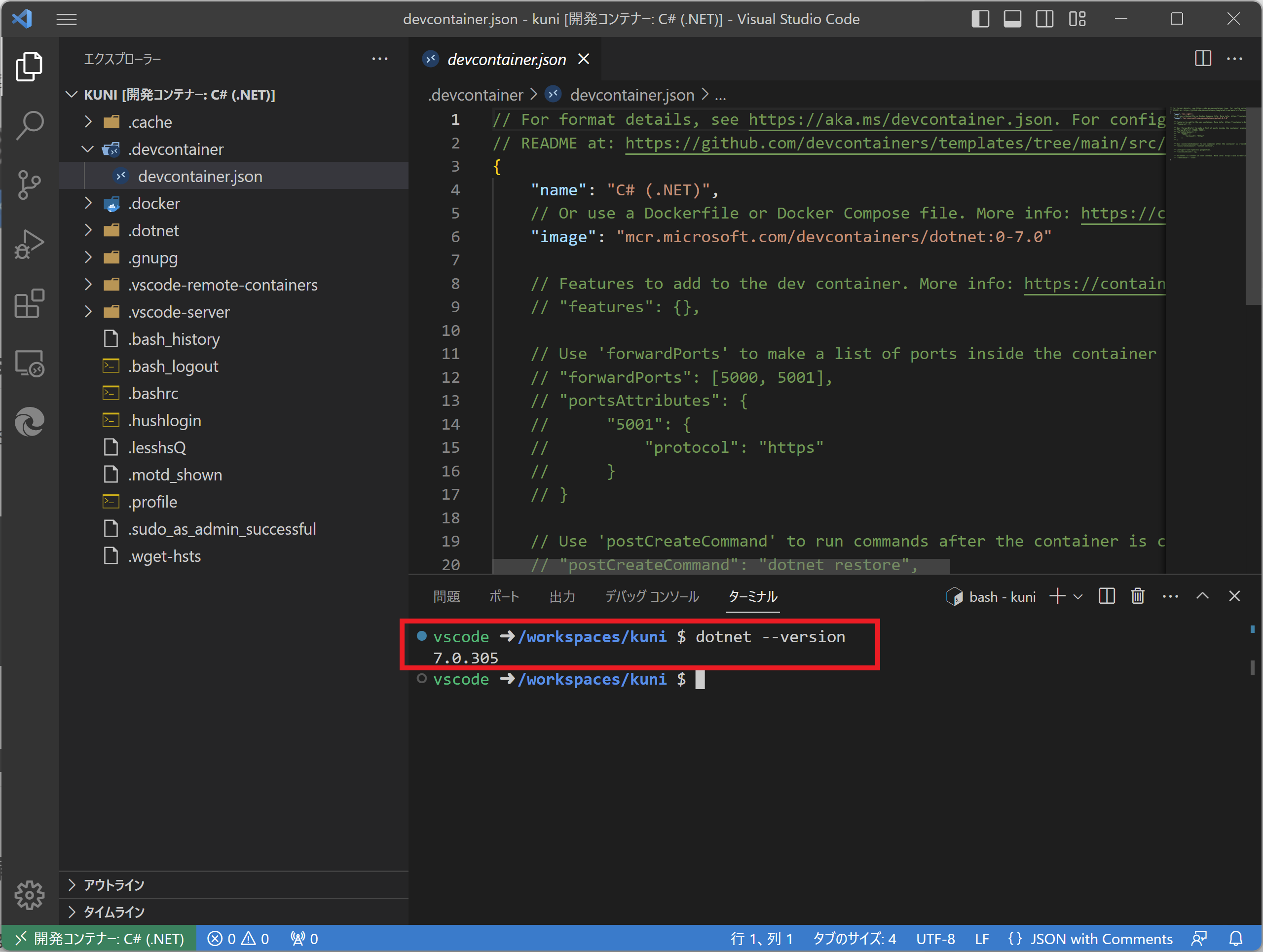Open the .wget-hsts file

(x=234, y=556)
